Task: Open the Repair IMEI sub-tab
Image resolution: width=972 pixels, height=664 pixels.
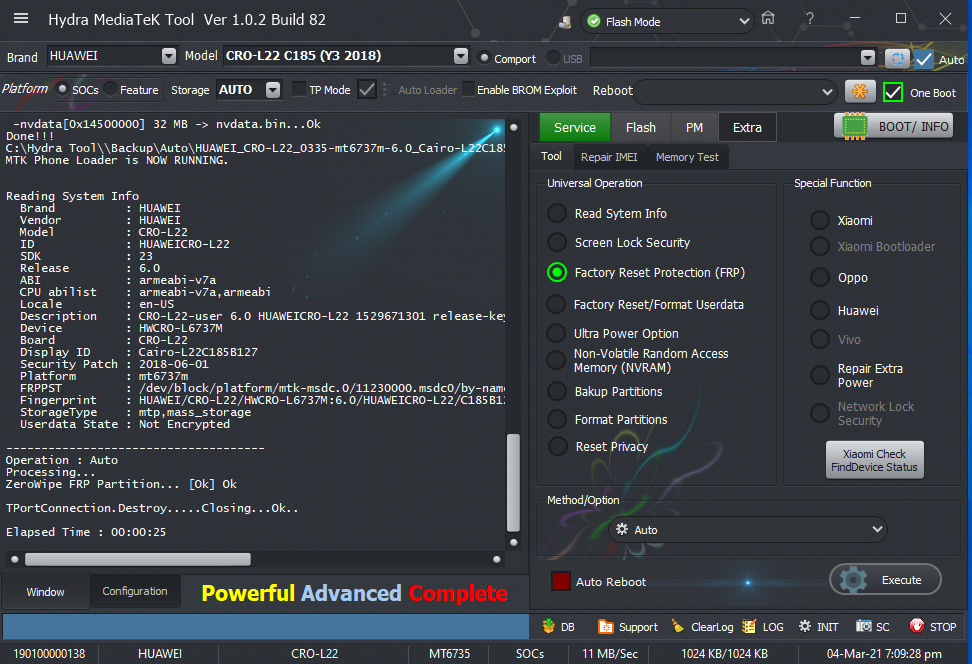Action: [609, 157]
